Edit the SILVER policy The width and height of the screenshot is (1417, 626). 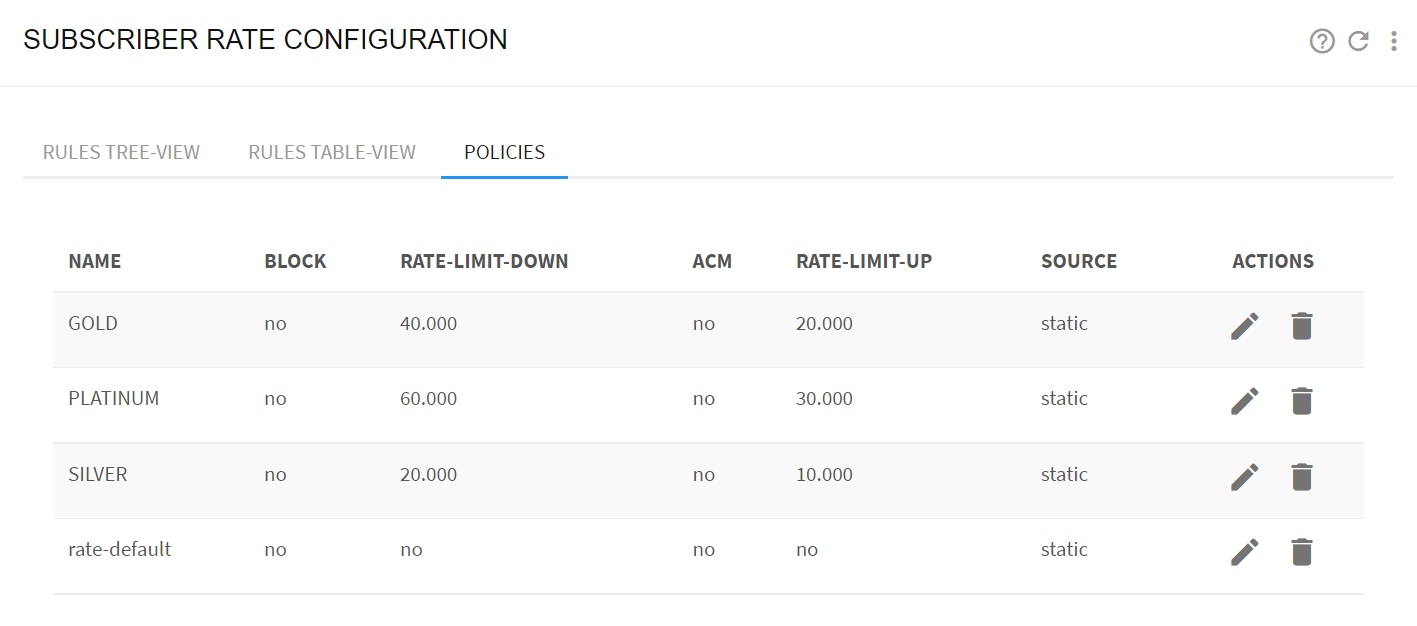point(1245,476)
